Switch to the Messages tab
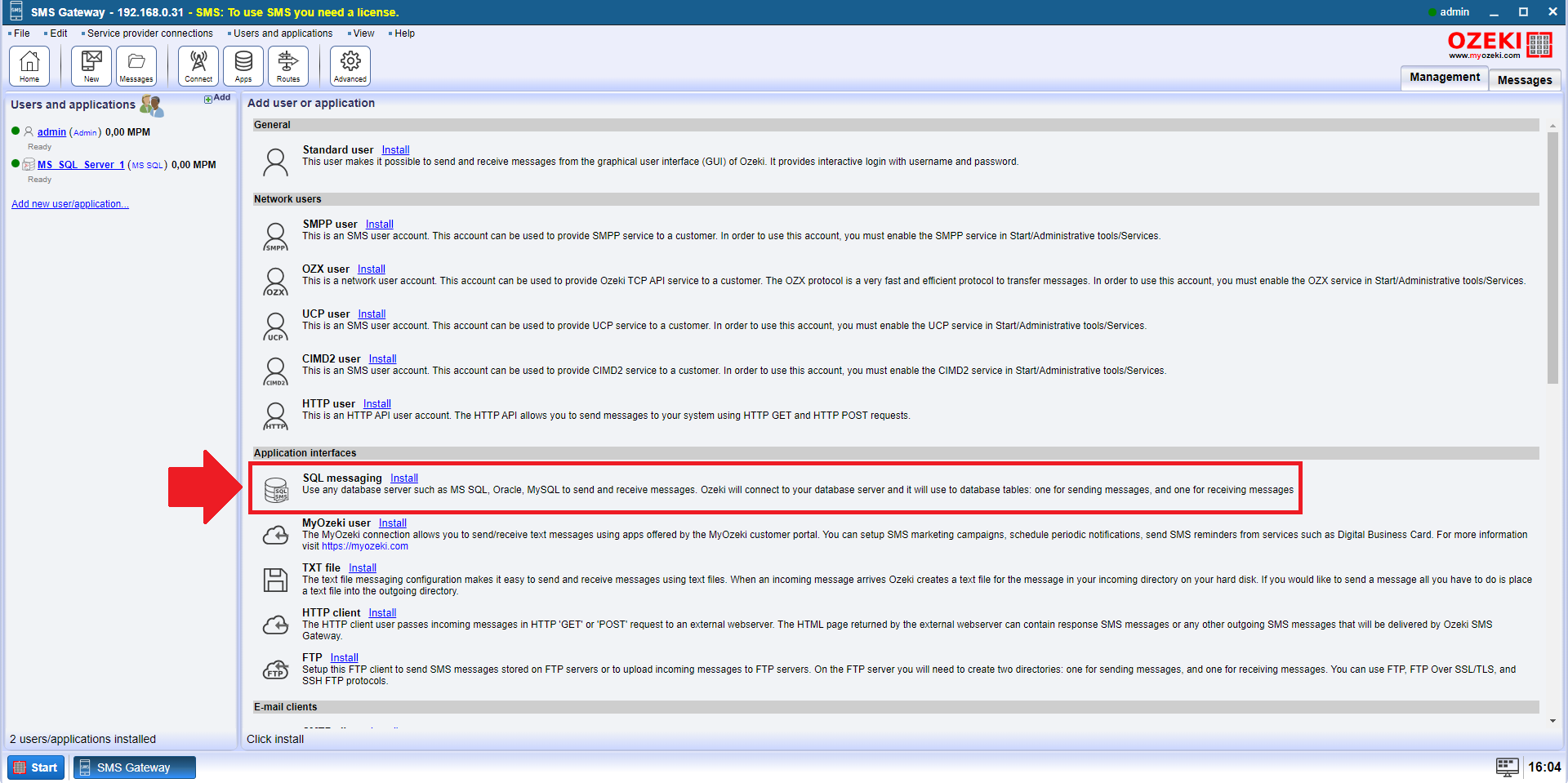1568x783 pixels. click(1524, 80)
